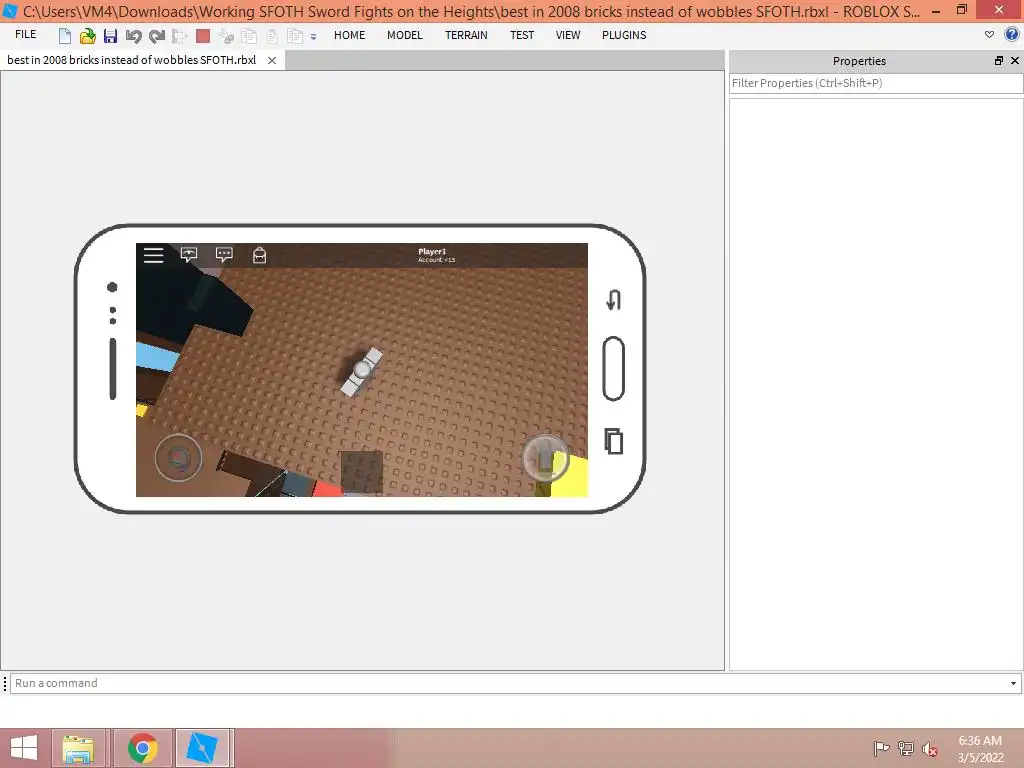Open the chat icon with three dots in game

224,255
